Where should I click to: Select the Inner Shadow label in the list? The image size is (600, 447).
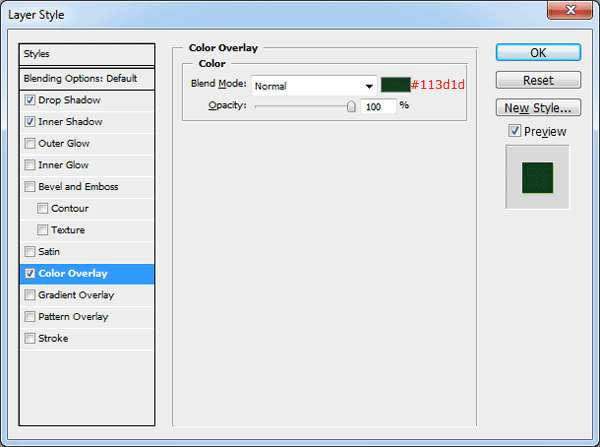coord(70,122)
